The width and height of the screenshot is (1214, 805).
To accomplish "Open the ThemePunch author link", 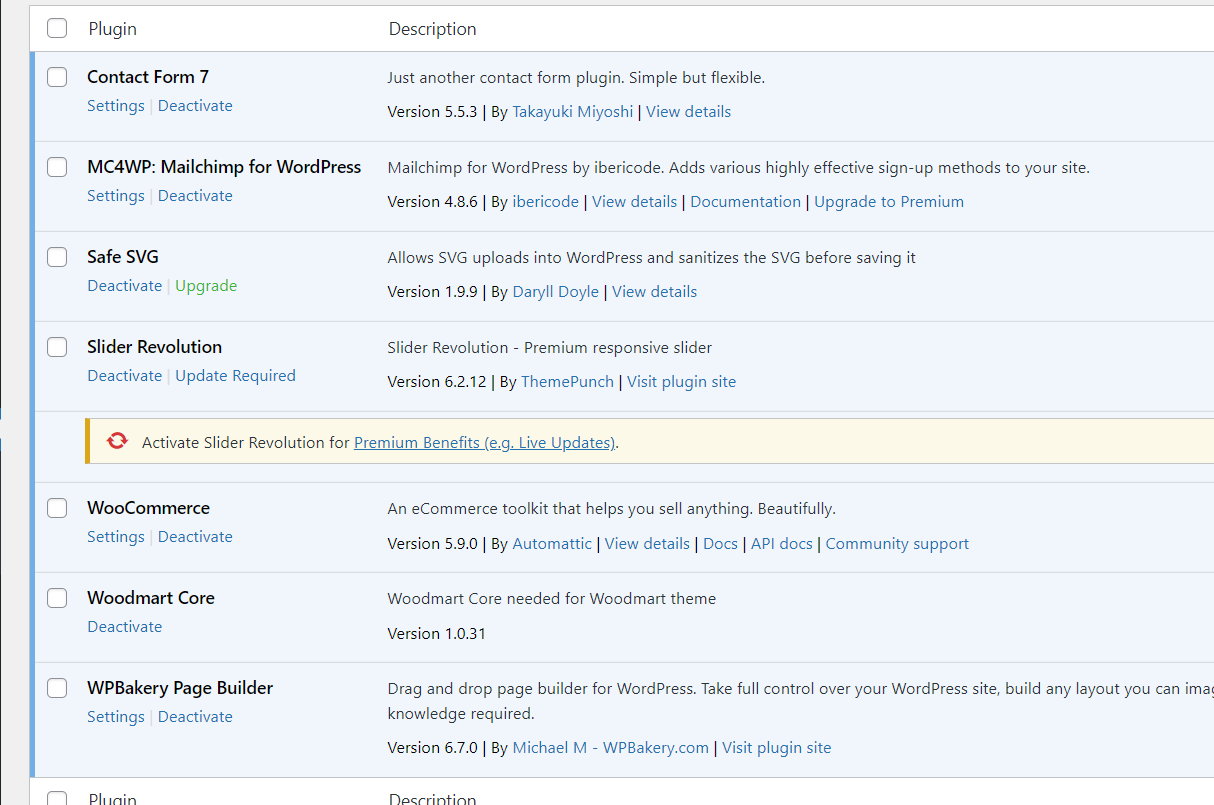I will click(568, 382).
